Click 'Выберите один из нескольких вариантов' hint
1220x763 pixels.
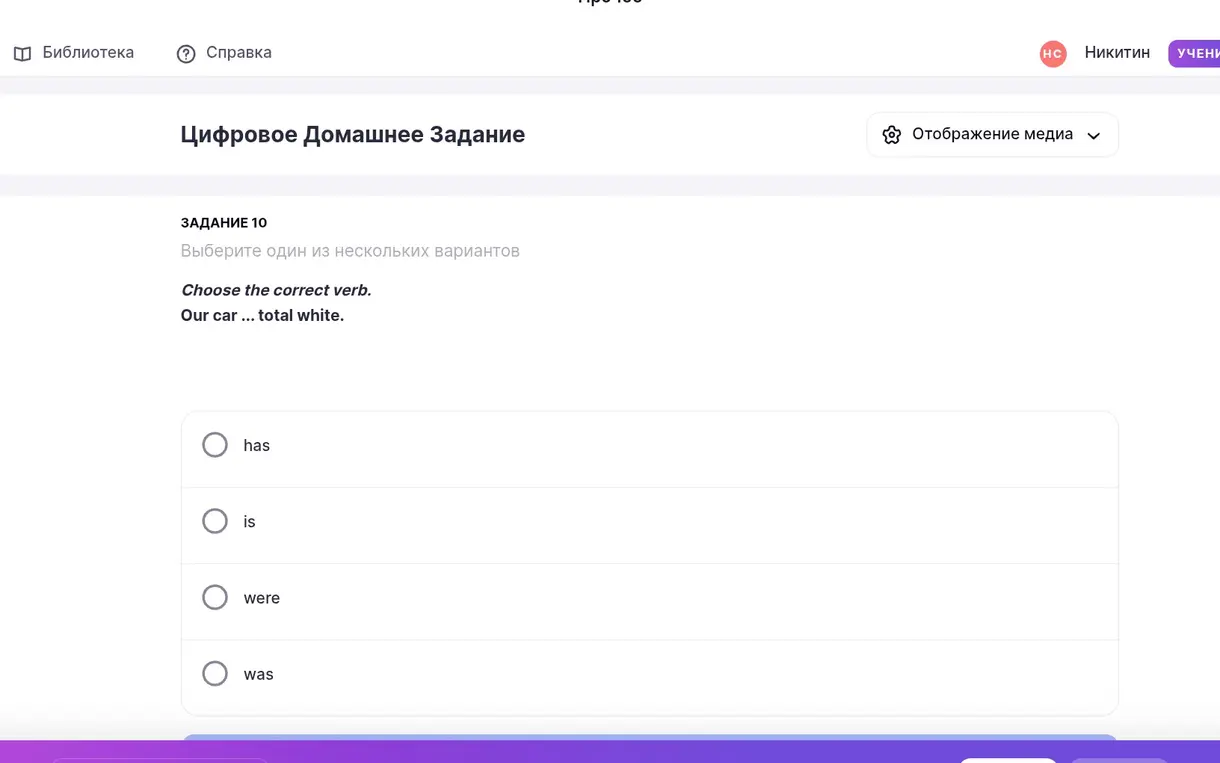coord(350,251)
